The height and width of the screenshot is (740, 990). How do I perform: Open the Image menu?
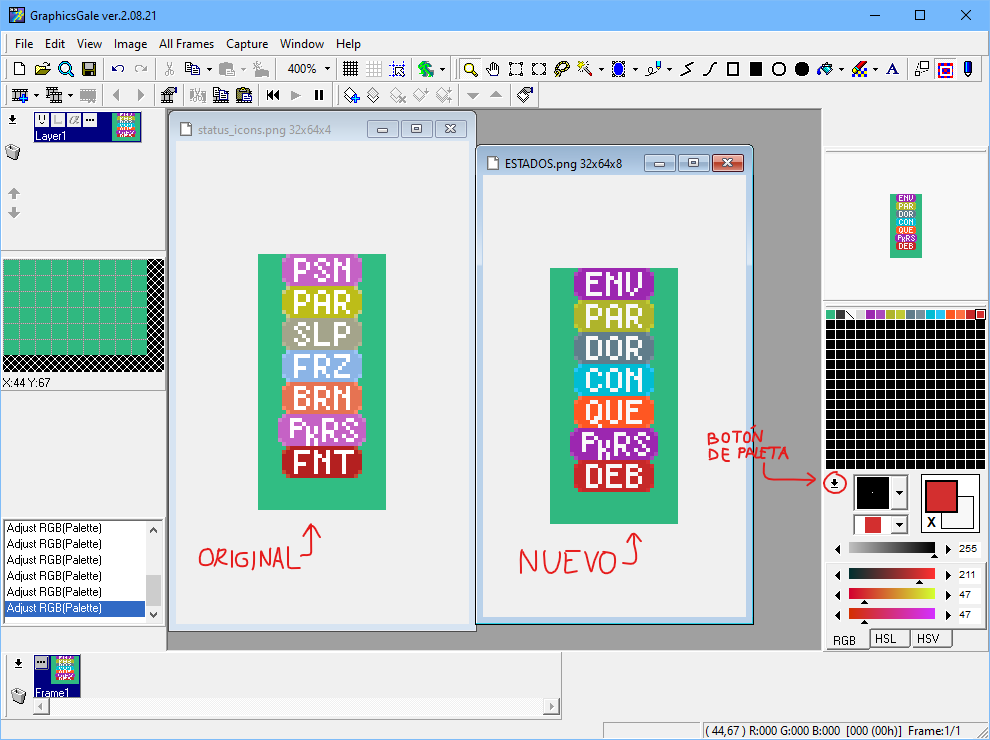130,44
